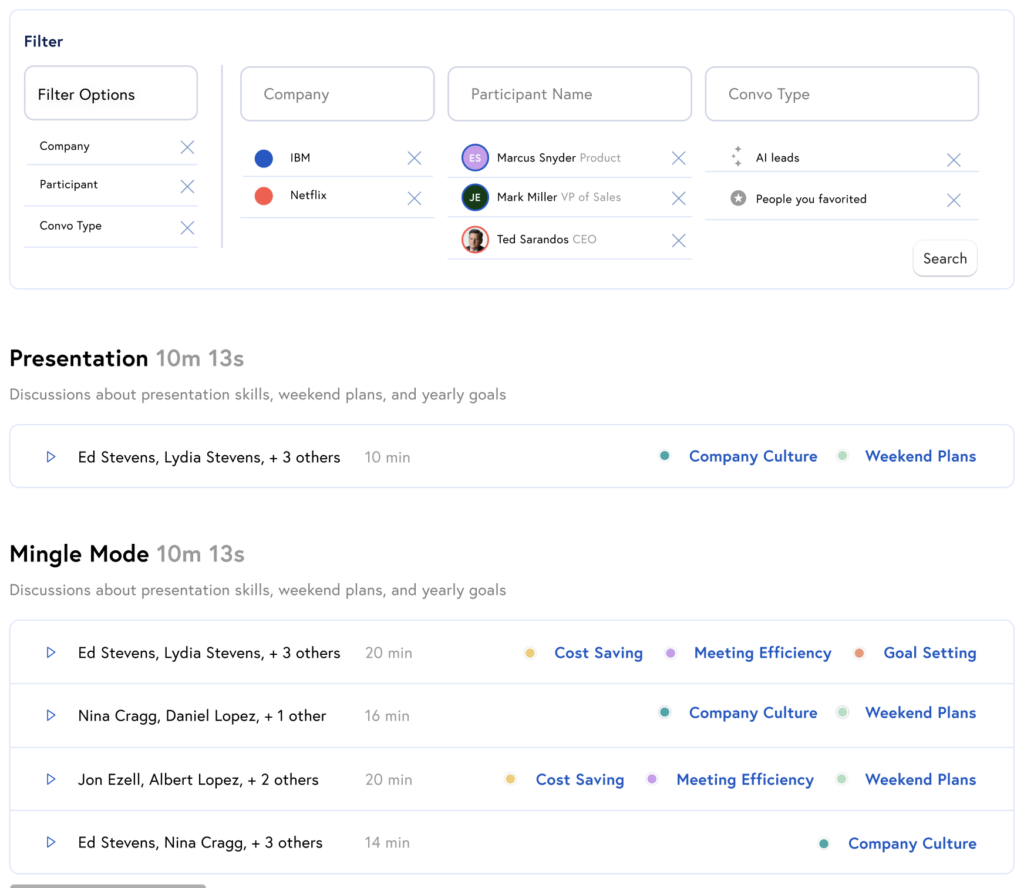Screen dimensions: 1024x888
Task: Click the AI leads sparkle icon
Action: coord(737,157)
